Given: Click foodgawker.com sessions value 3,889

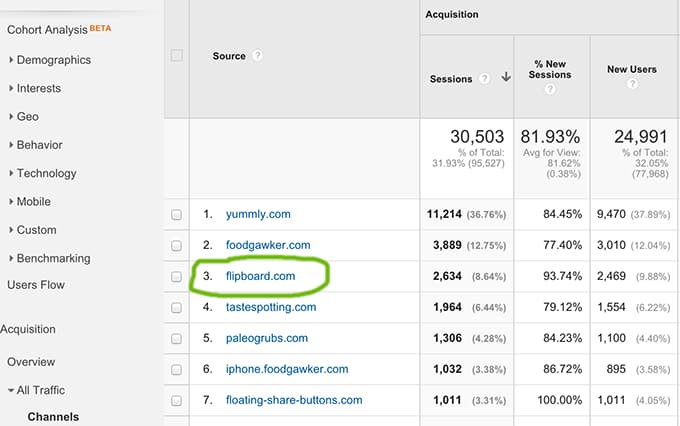Looking at the screenshot, I should [x=447, y=245].
